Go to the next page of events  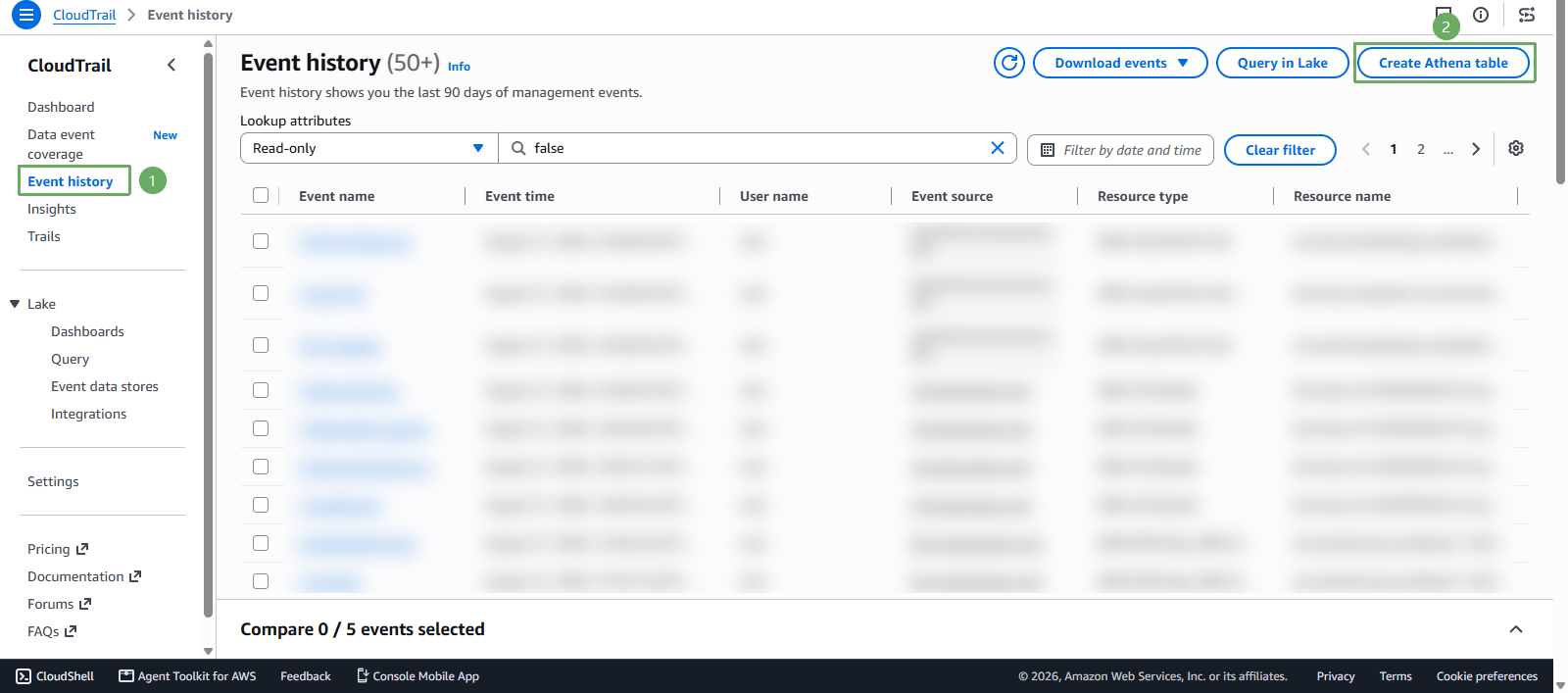tap(1476, 149)
